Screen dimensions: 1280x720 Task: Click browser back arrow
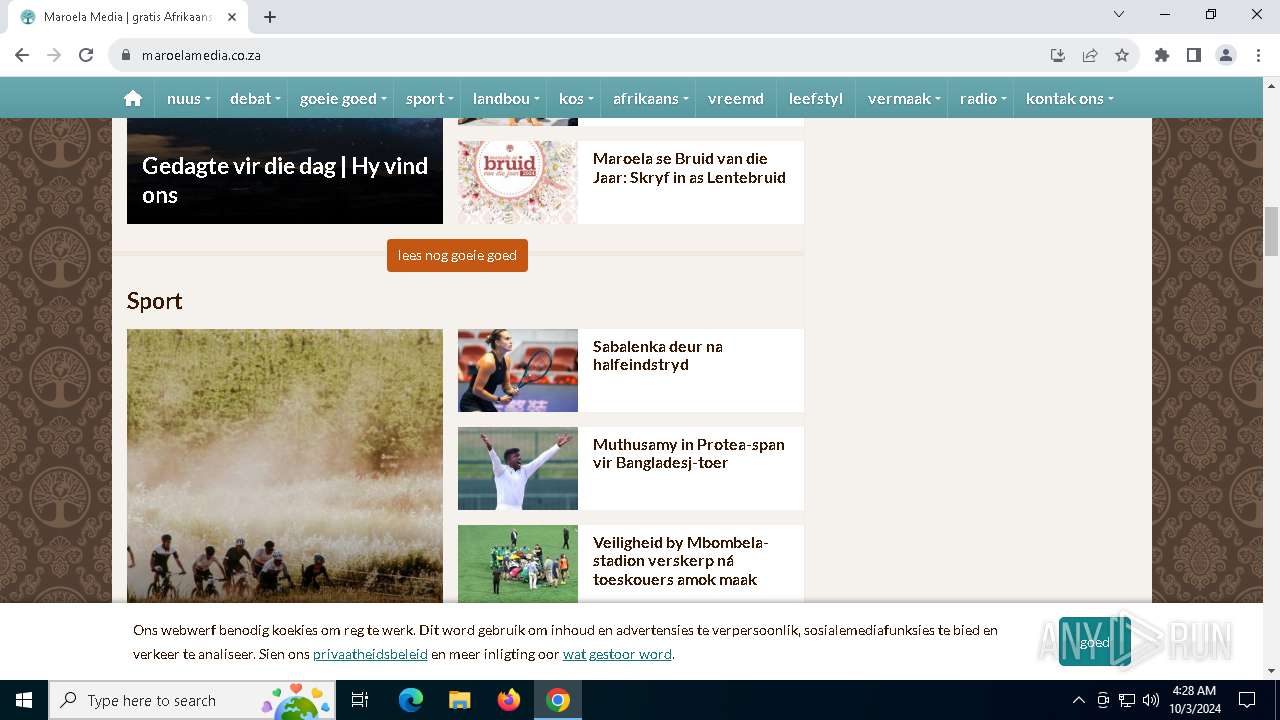[22, 55]
